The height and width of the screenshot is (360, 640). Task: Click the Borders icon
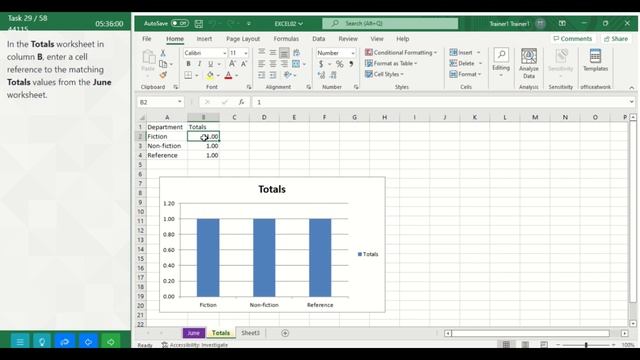pos(188,75)
